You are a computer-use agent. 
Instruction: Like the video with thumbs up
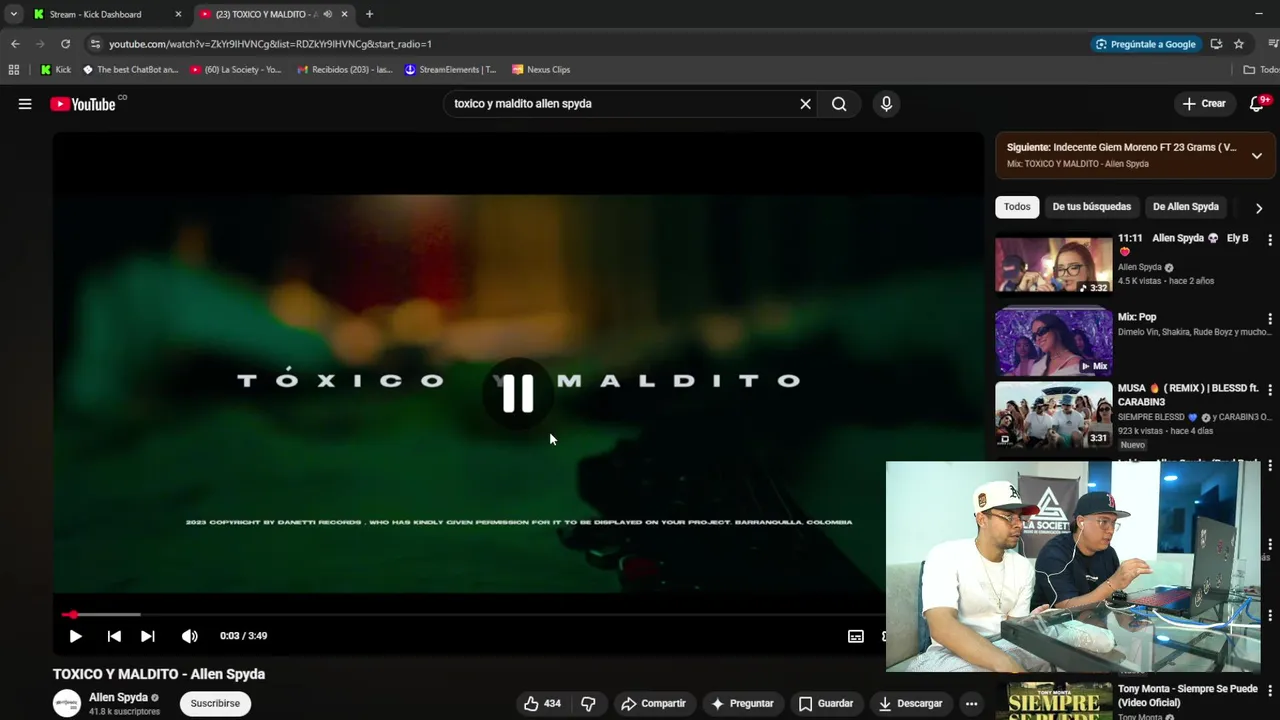coord(541,704)
